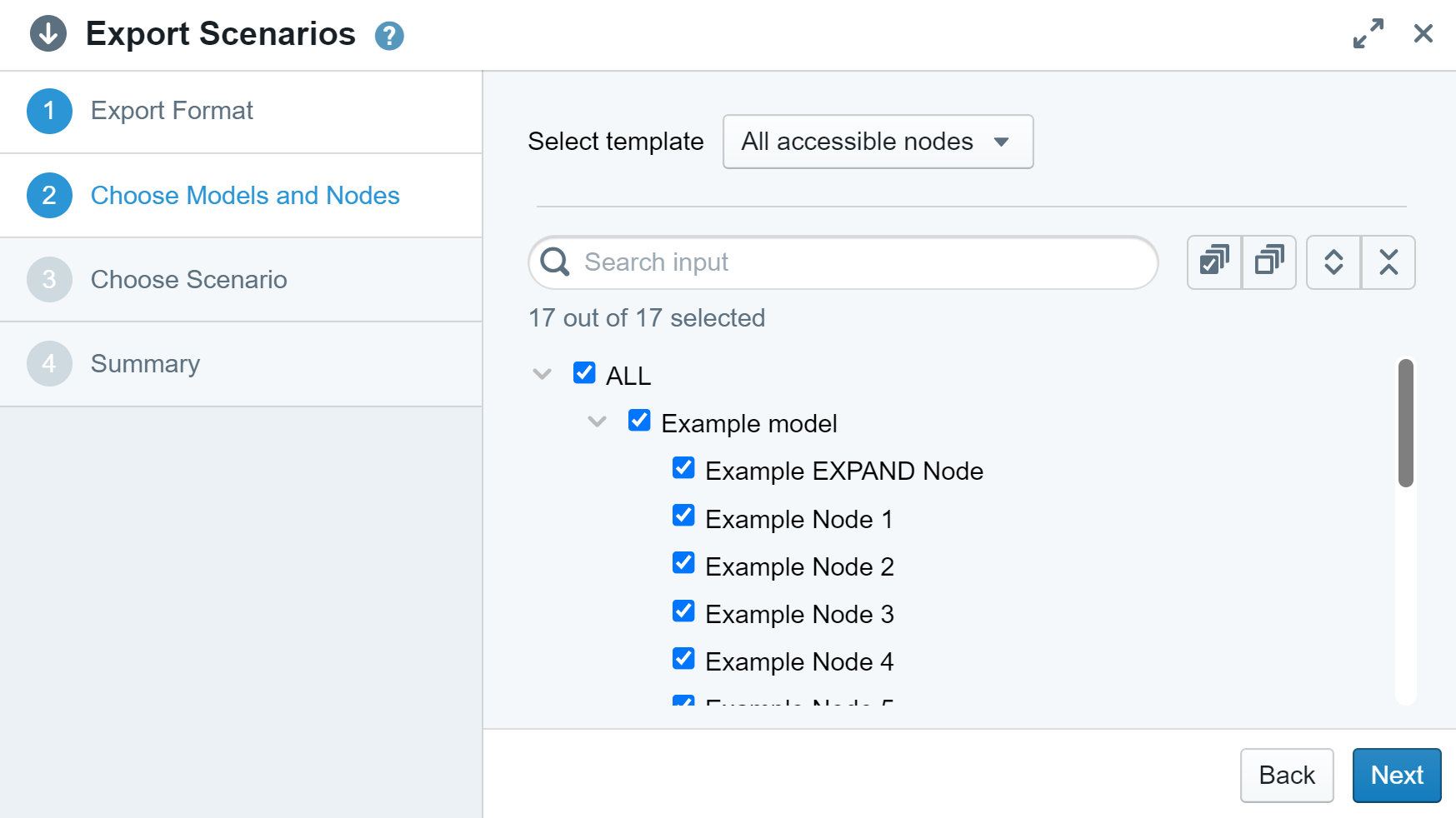Click the Back button

1286,775
